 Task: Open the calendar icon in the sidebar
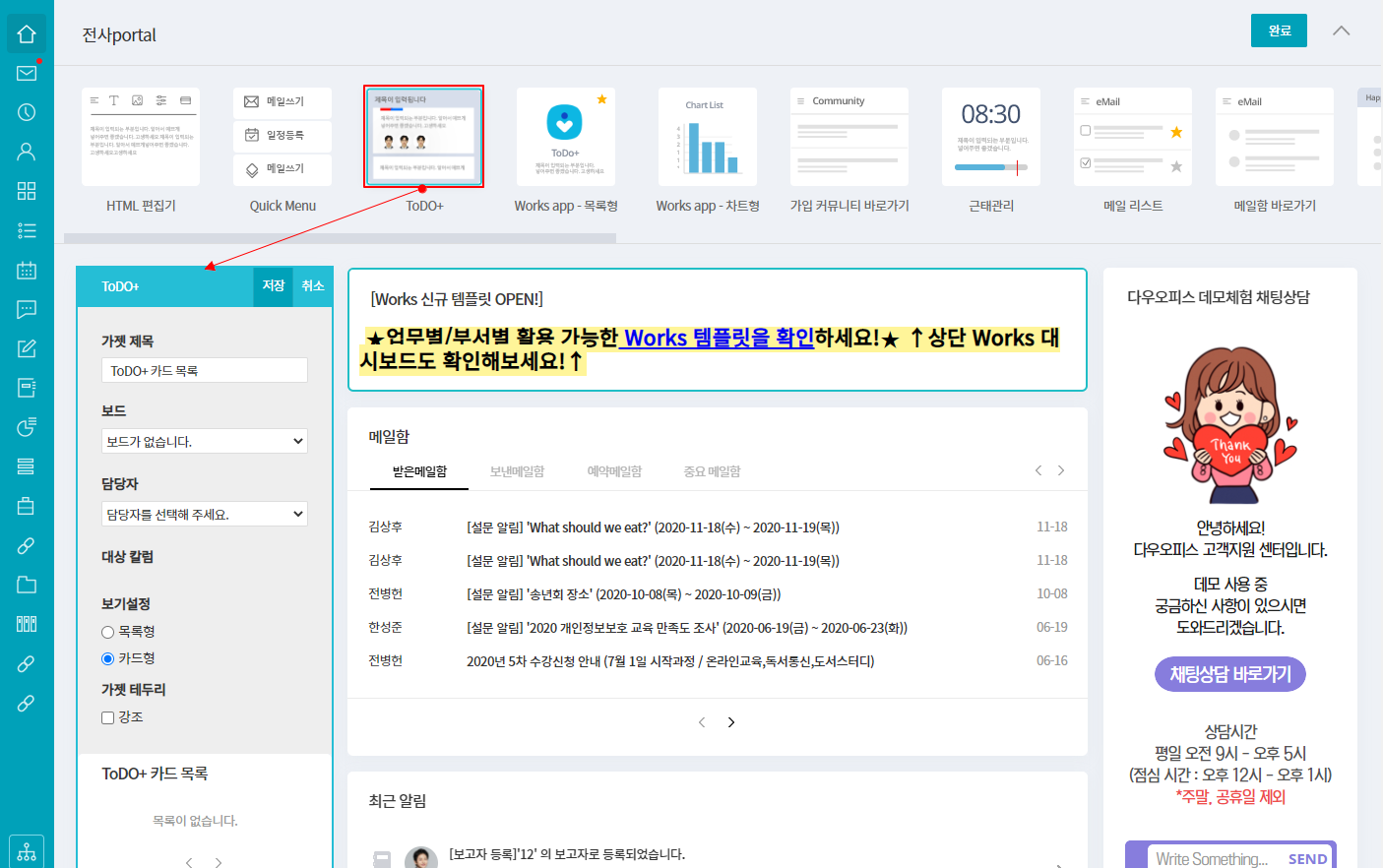[x=27, y=270]
